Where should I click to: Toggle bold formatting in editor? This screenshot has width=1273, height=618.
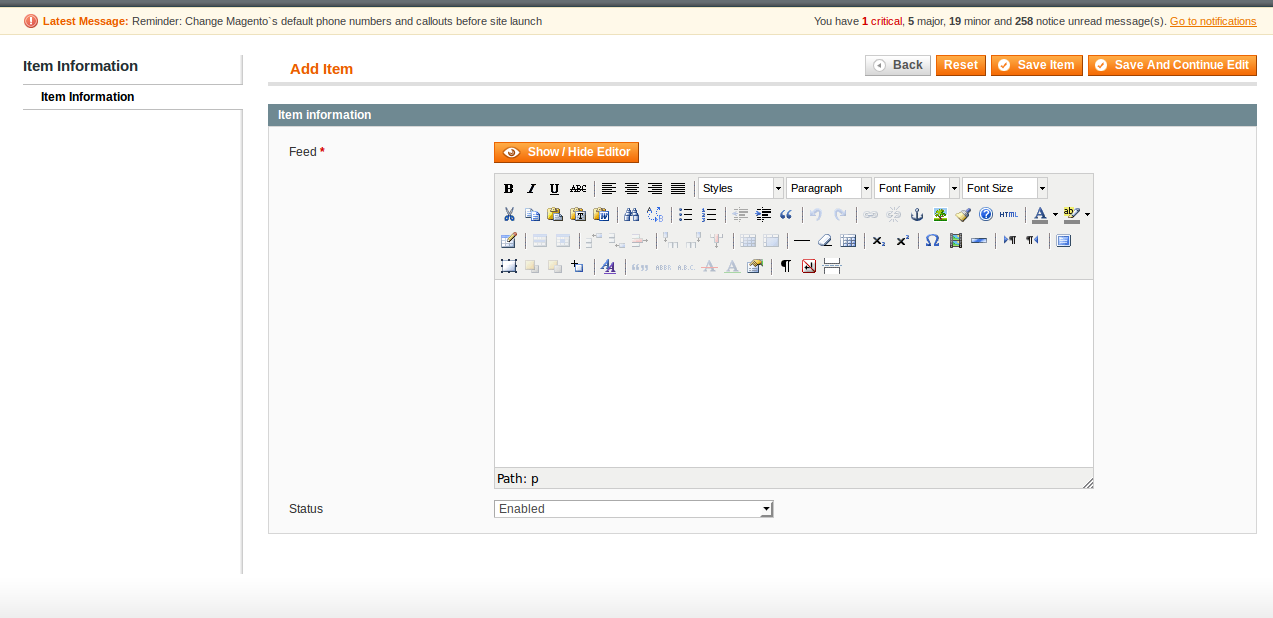(x=509, y=188)
